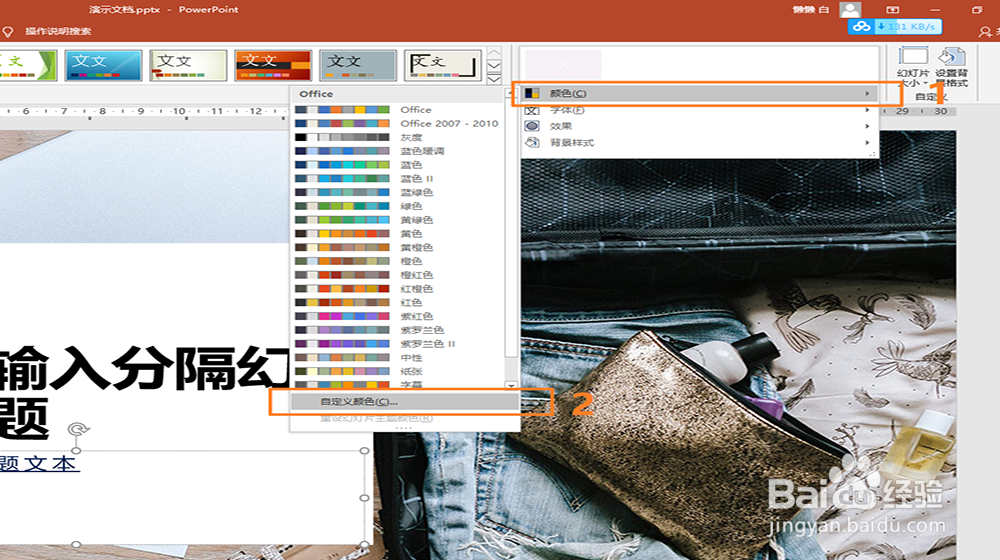1000x560 pixels.
Task: Pick the 紫罗兰色 color scheme
Action: pos(399,330)
